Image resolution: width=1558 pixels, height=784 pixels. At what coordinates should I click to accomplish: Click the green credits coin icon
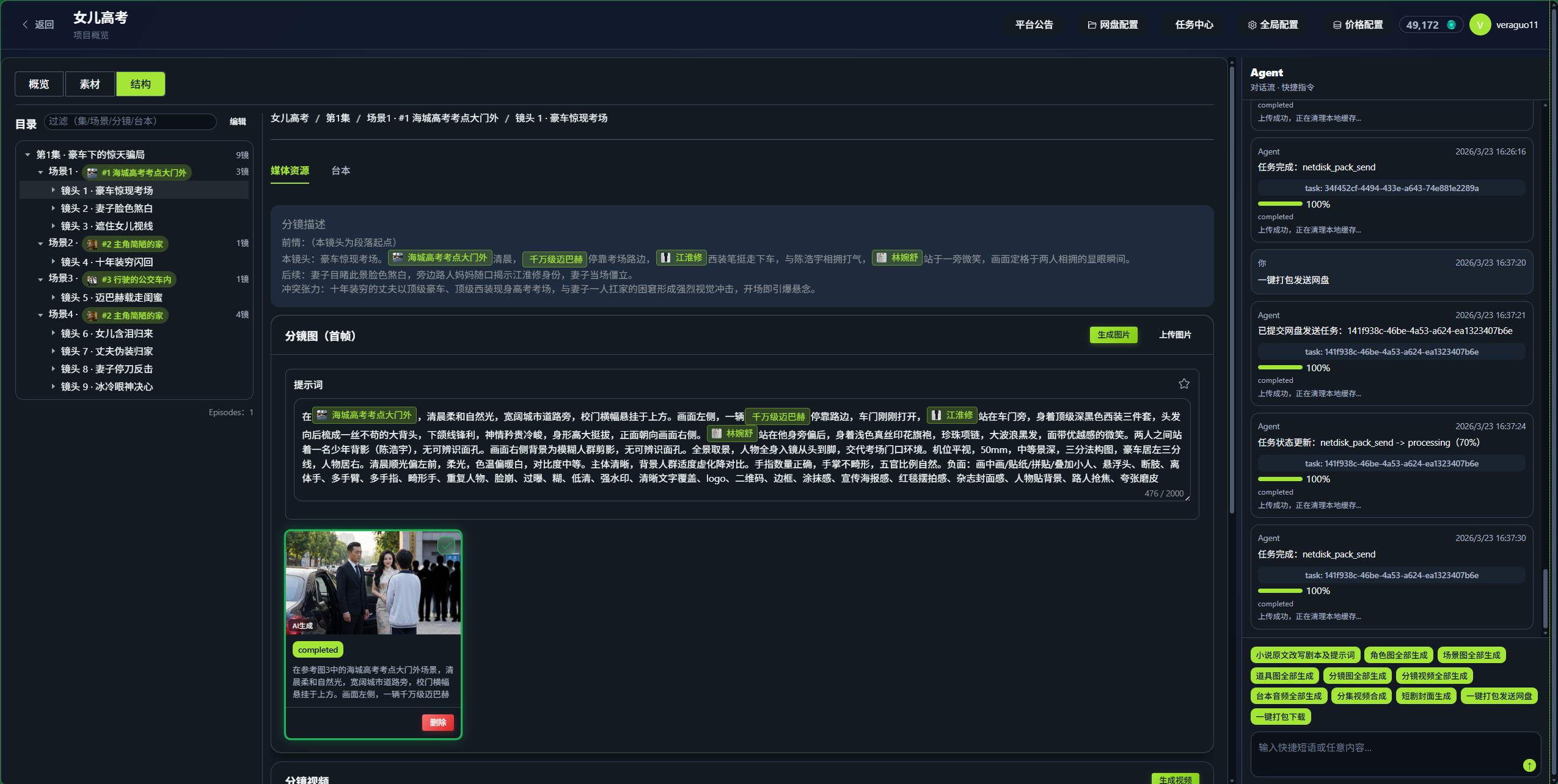(1451, 25)
